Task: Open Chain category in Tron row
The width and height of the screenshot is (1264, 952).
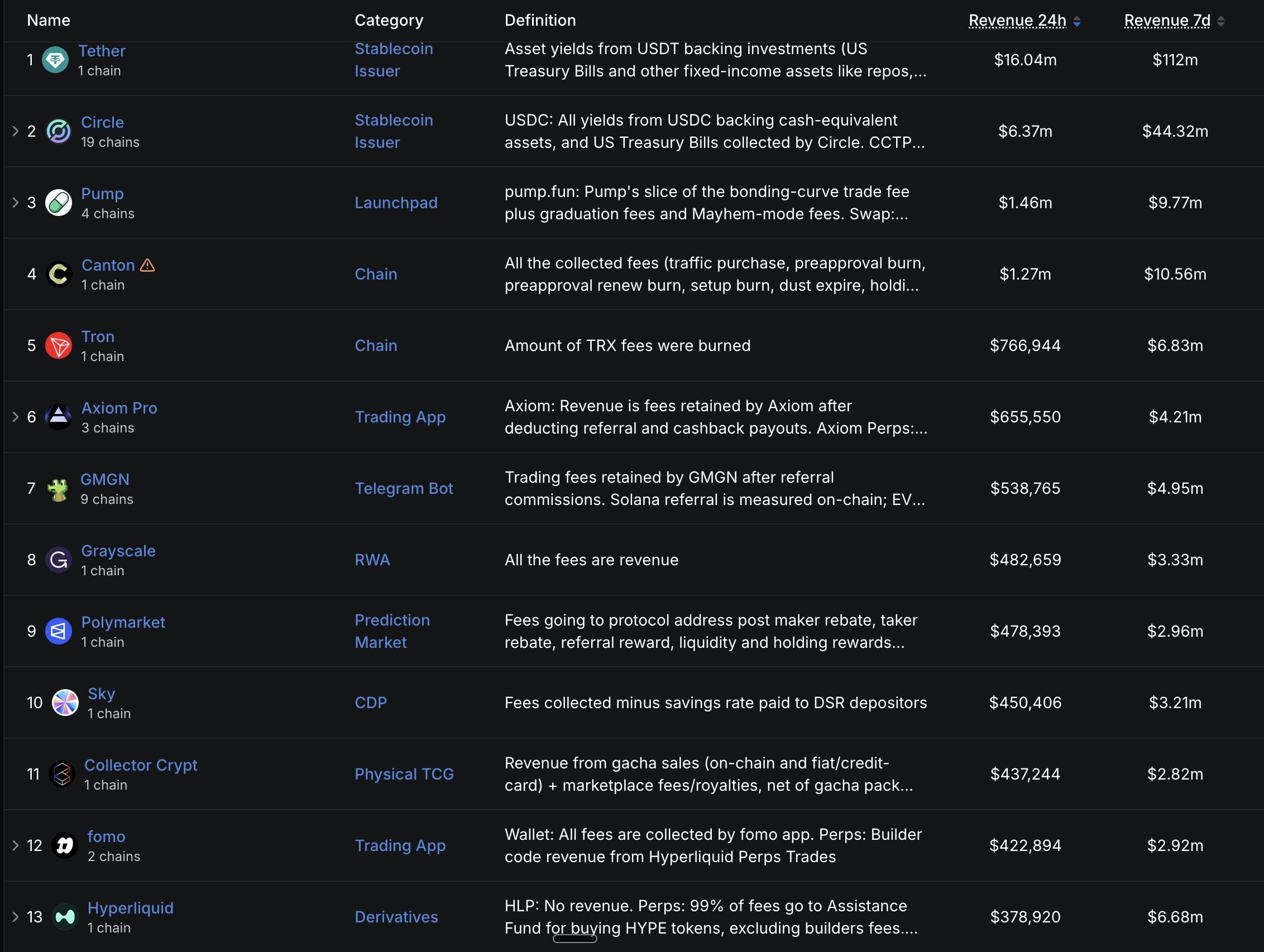Action: coord(375,345)
